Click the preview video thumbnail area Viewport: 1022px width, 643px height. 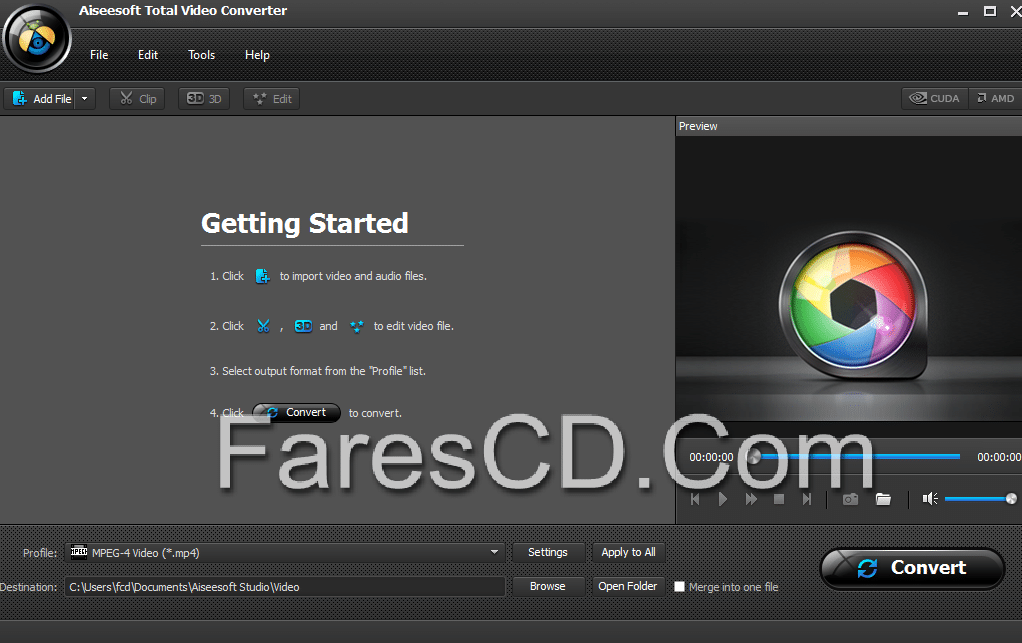click(849, 278)
